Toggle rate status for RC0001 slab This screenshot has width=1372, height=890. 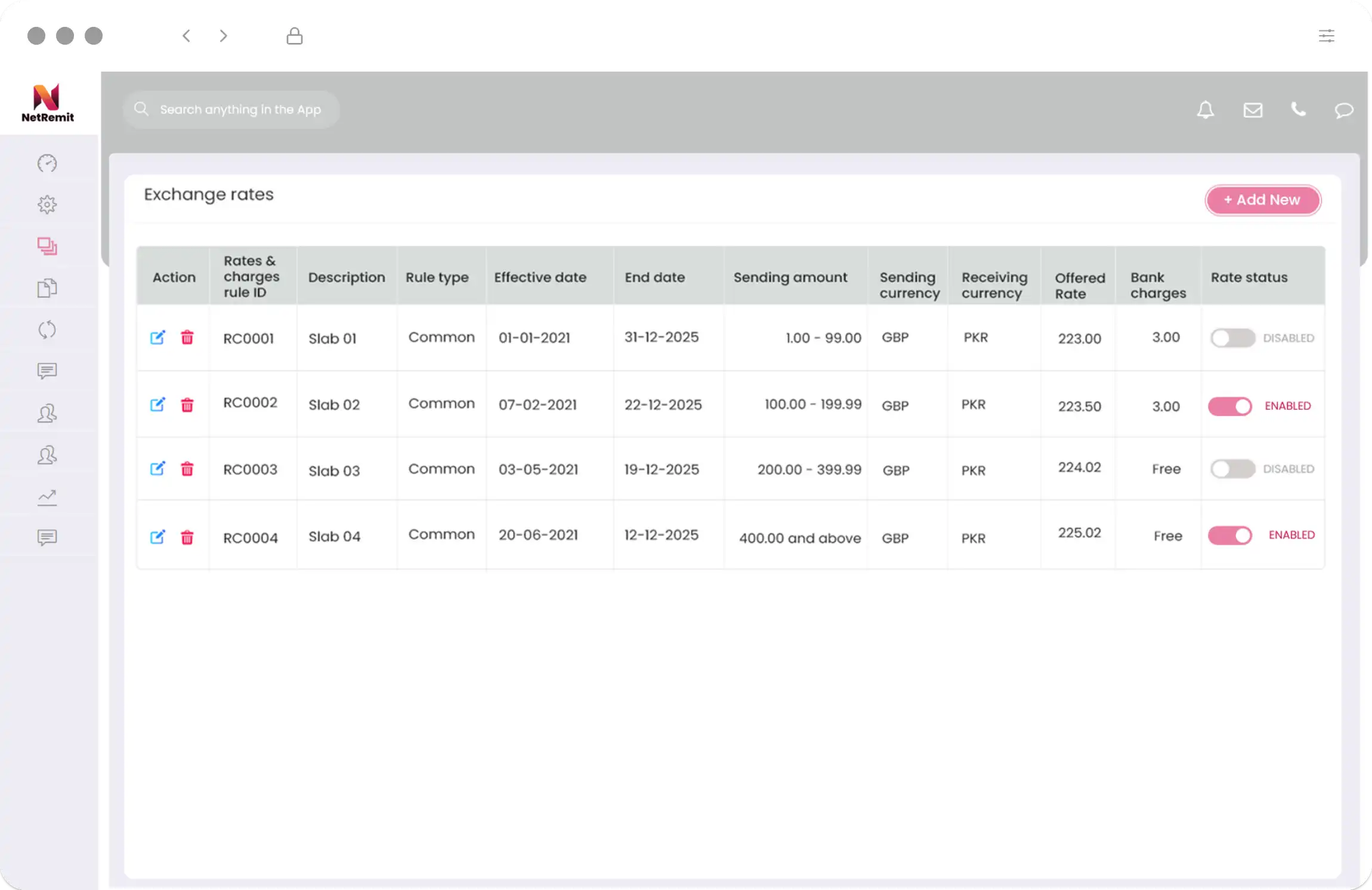(x=1232, y=337)
